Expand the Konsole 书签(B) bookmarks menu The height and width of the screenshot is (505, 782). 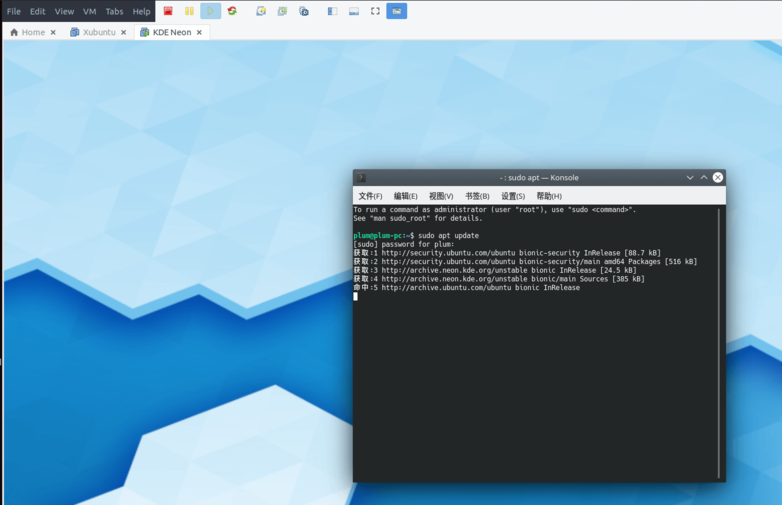click(x=477, y=196)
